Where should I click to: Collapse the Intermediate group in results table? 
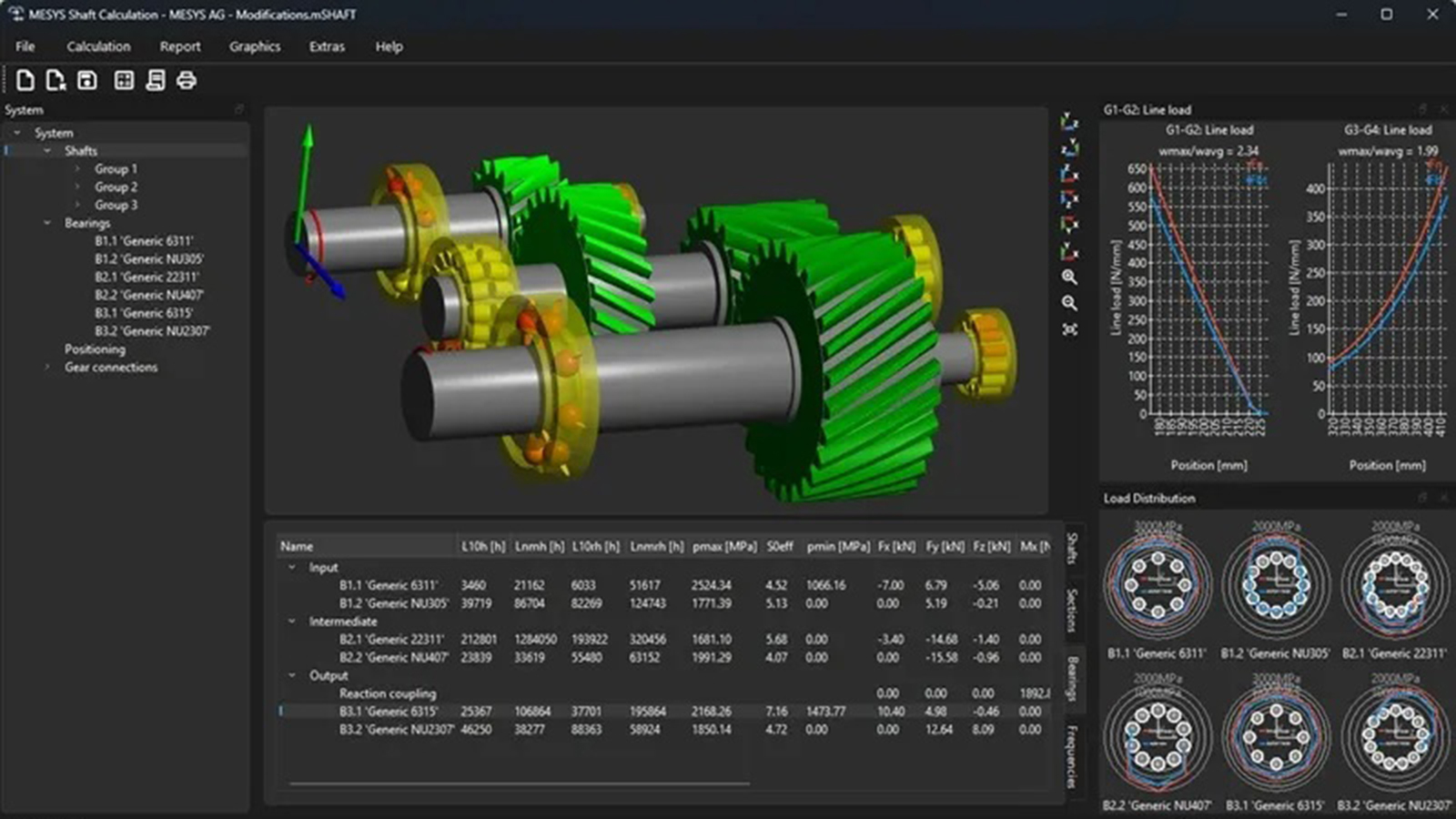click(x=292, y=622)
